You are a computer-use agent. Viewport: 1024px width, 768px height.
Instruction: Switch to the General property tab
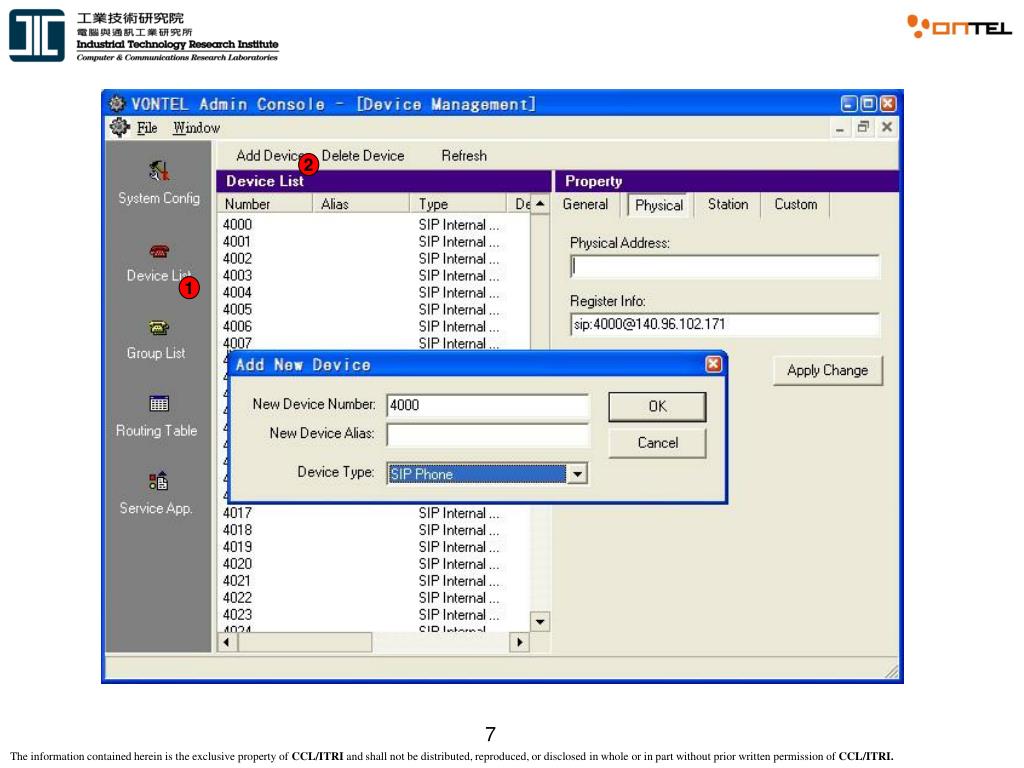point(585,204)
